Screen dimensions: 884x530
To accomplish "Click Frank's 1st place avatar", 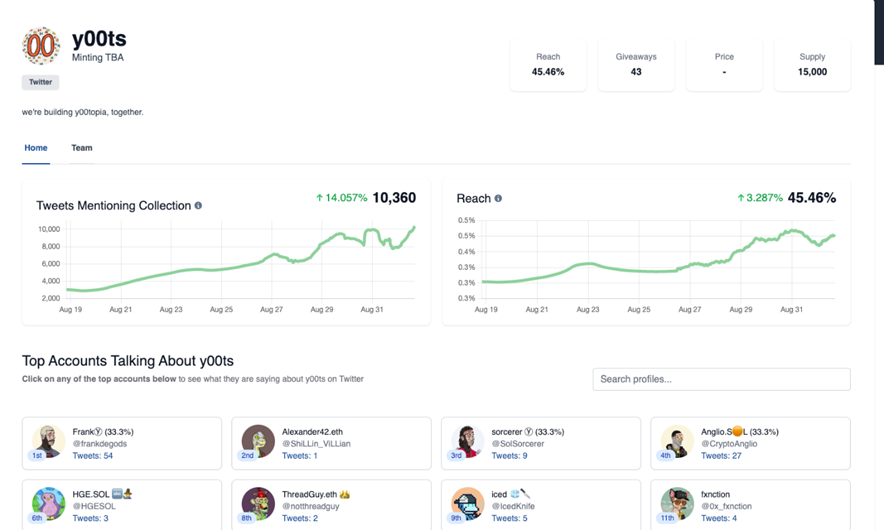I will (x=48, y=441).
